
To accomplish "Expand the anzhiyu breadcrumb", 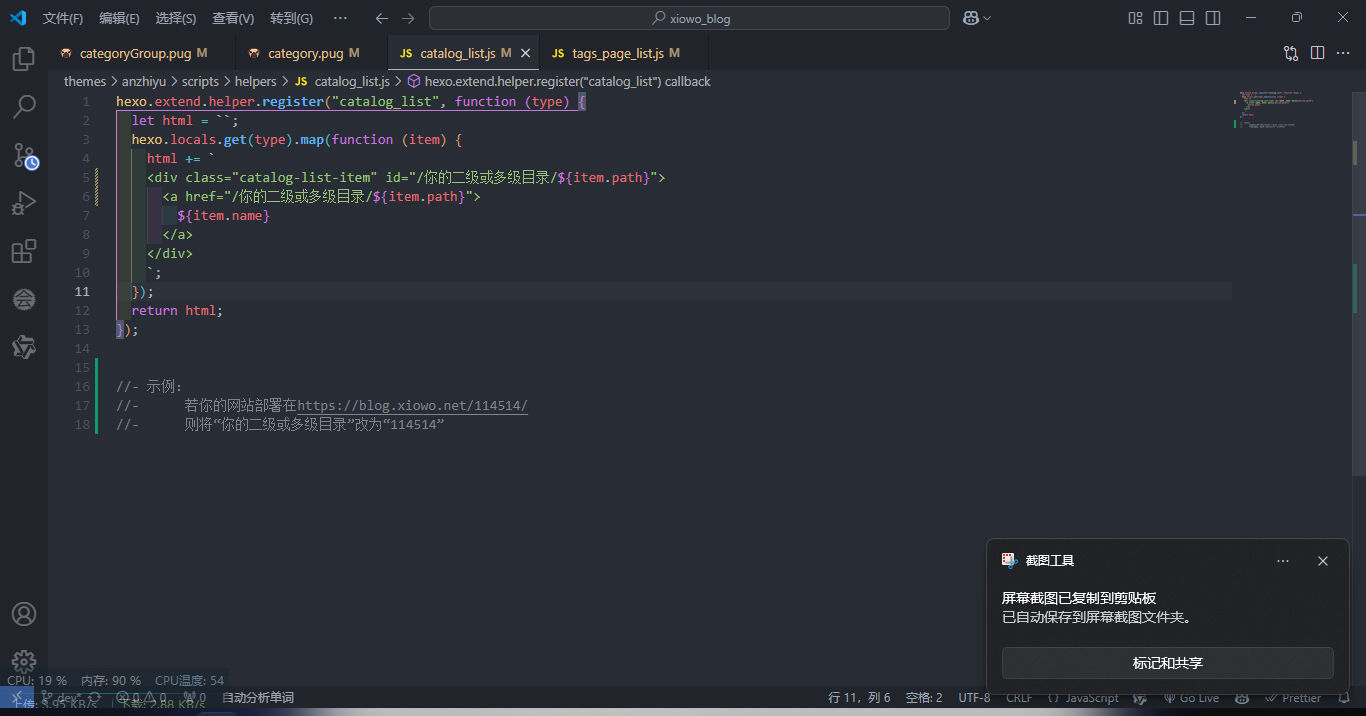I will [x=144, y=81].
